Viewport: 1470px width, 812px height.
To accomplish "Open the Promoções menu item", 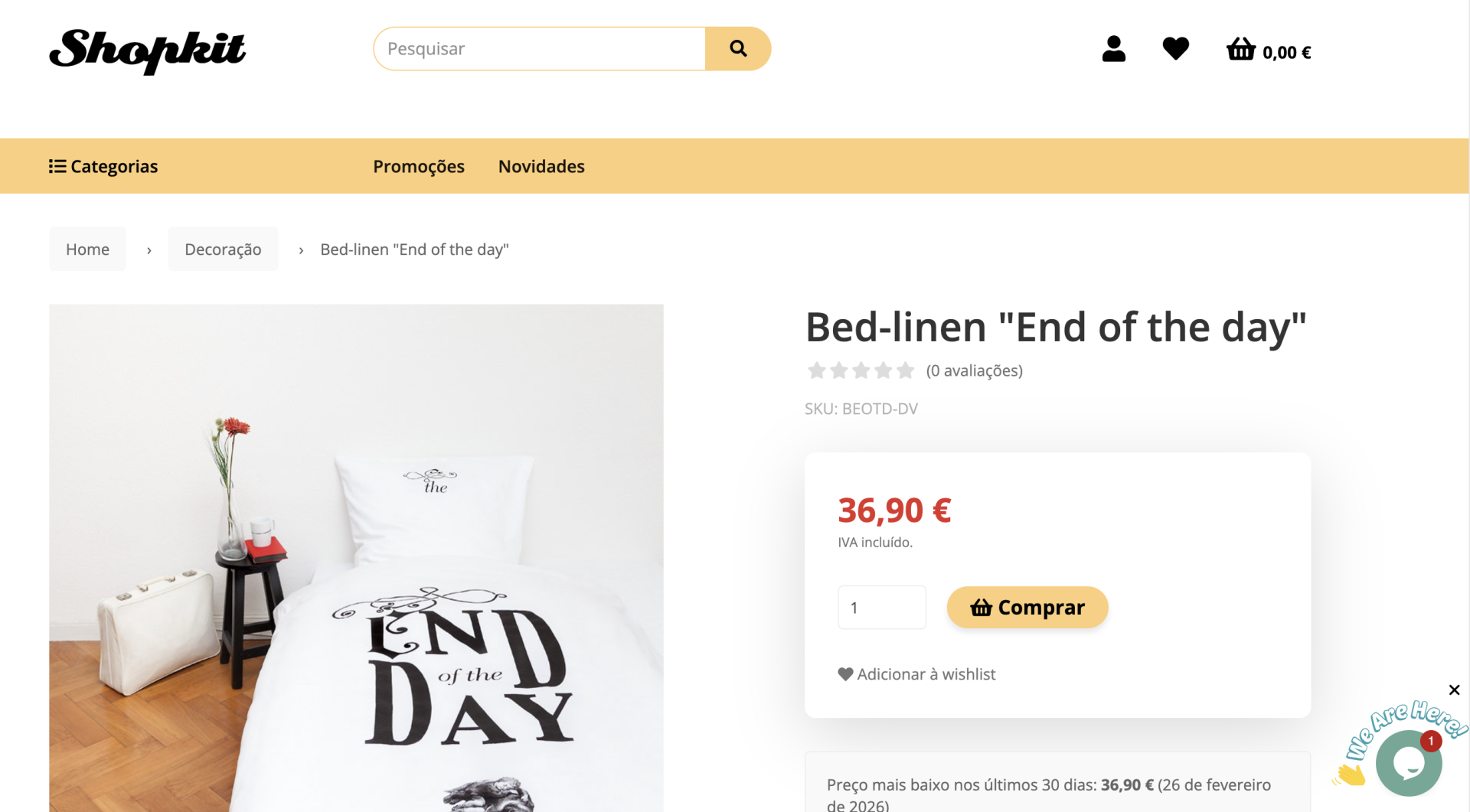I will coord(419,166).
